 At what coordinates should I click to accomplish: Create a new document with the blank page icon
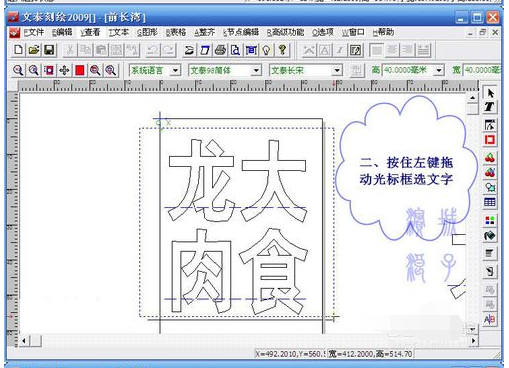click(18, 50)
